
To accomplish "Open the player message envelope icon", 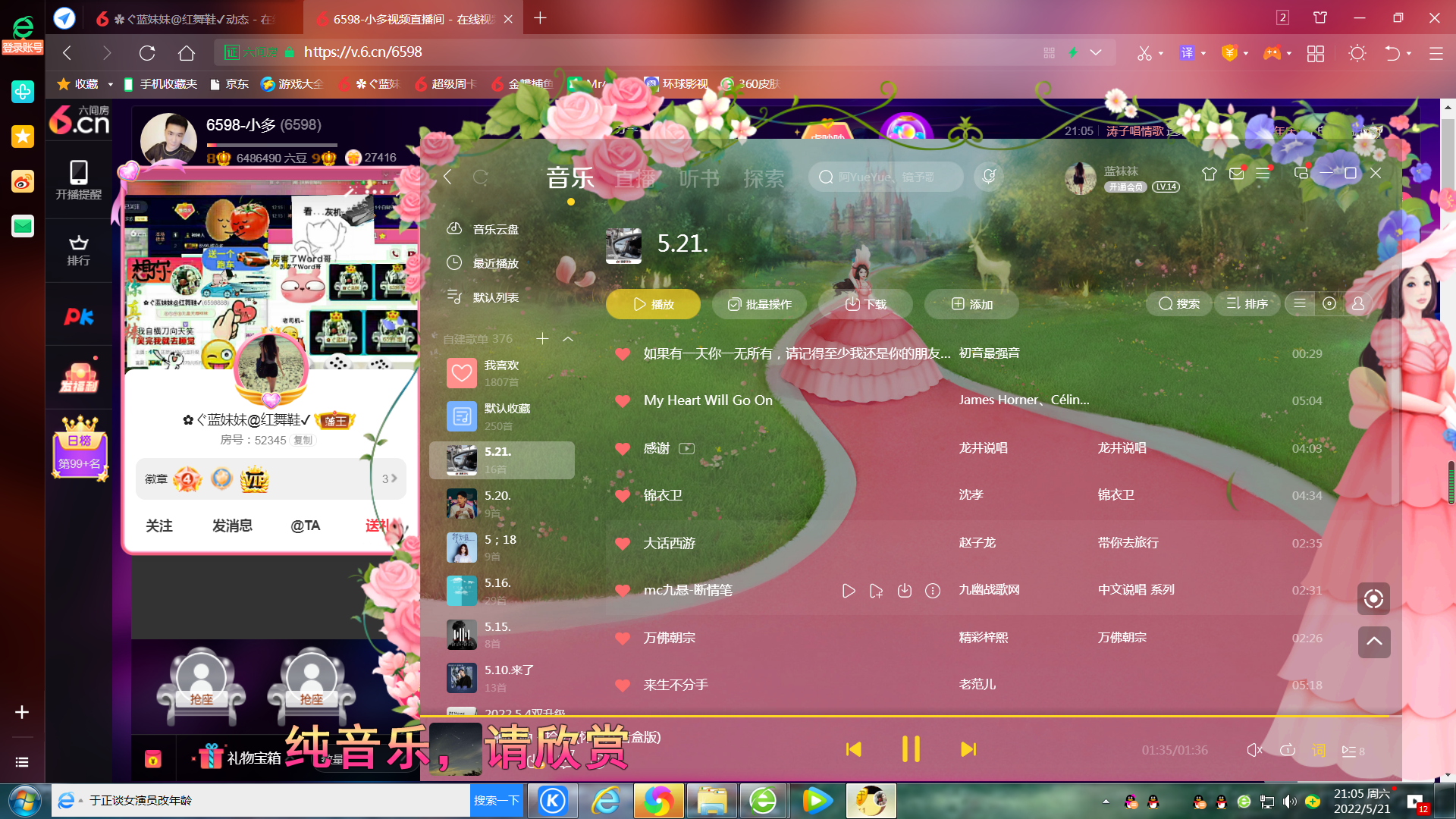I will pos(1236,174).
